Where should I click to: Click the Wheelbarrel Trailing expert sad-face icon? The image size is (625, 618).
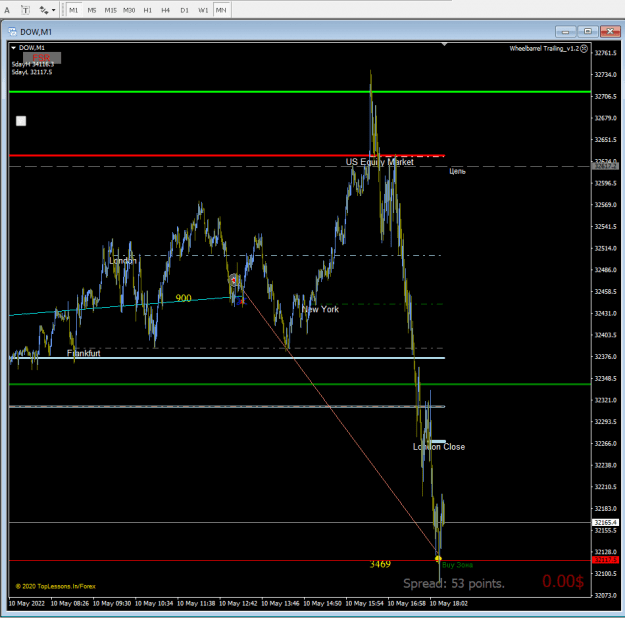point(584,49)
